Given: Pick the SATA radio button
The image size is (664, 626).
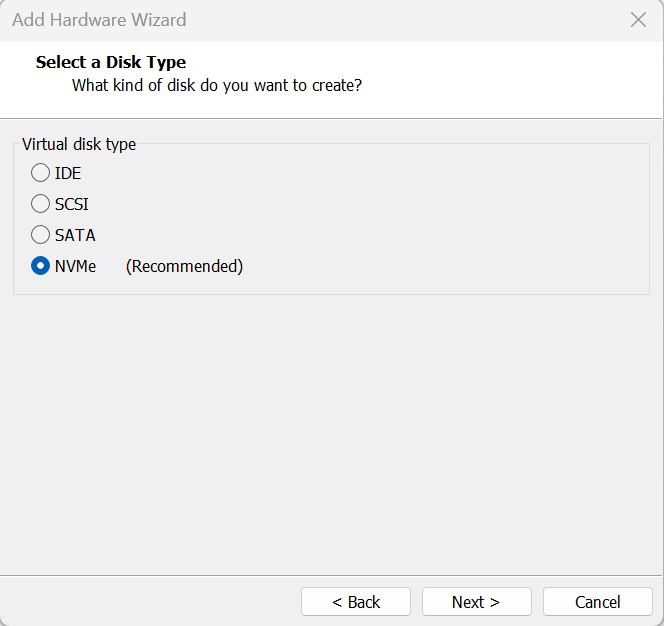Looking at the screenshot, I should click(40, 235).
